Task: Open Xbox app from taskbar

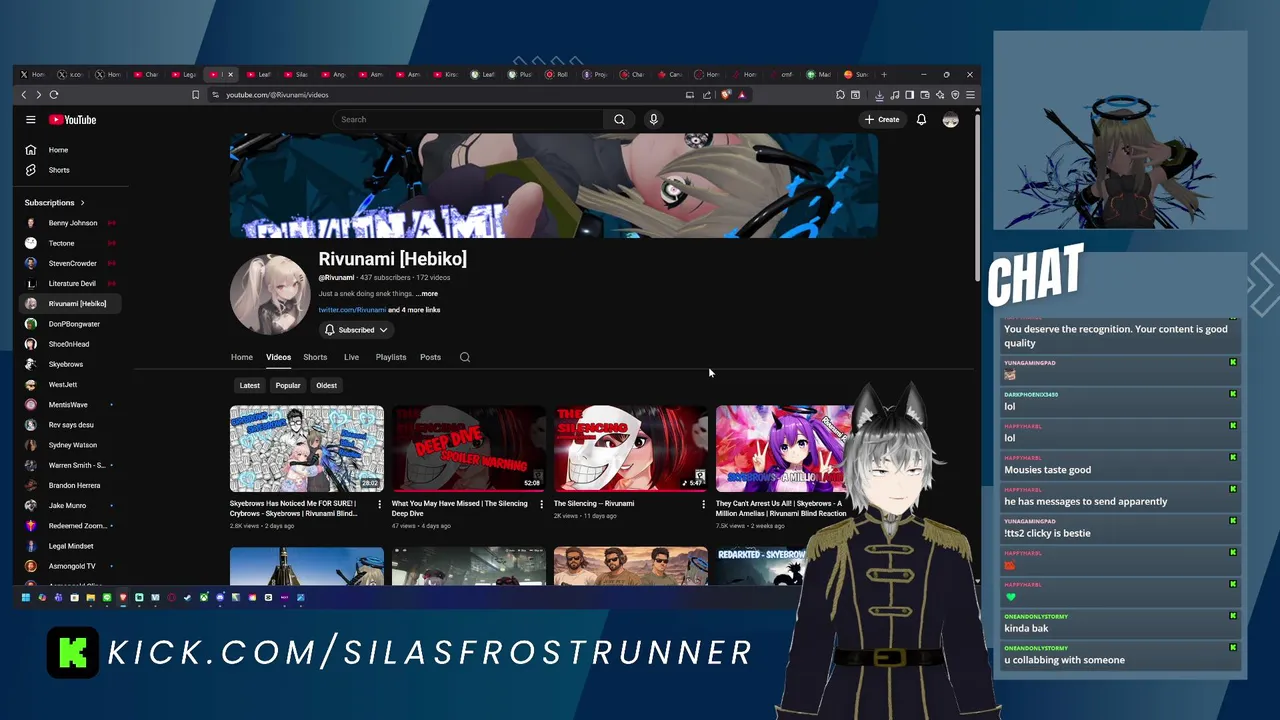Action: pos(204,598)
